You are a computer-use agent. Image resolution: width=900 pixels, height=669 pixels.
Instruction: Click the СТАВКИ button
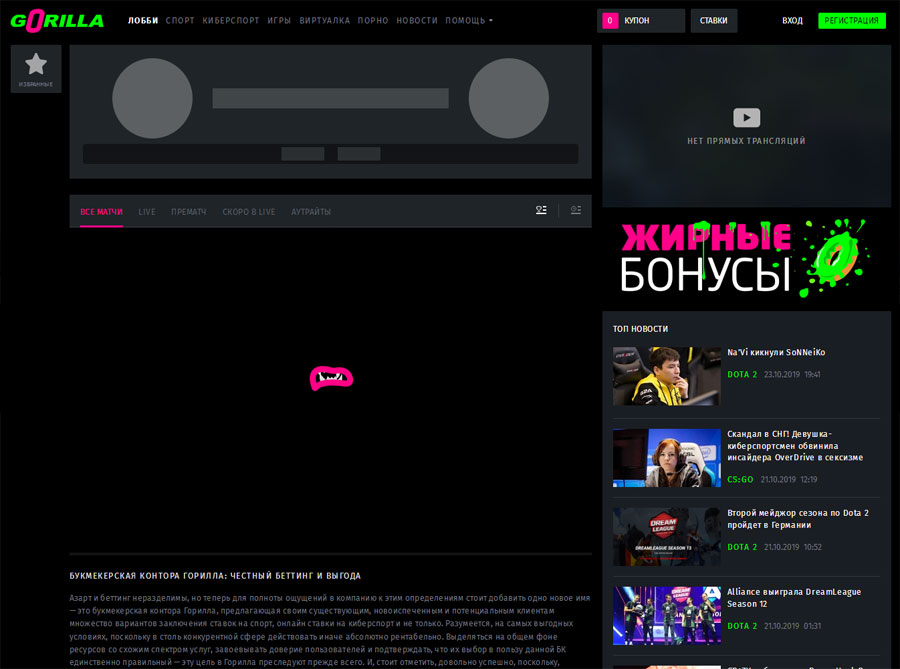(713, 21)
